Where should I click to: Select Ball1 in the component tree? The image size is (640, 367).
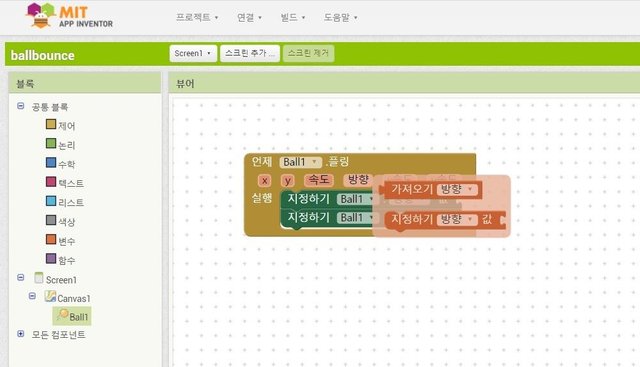pos(78,317)
